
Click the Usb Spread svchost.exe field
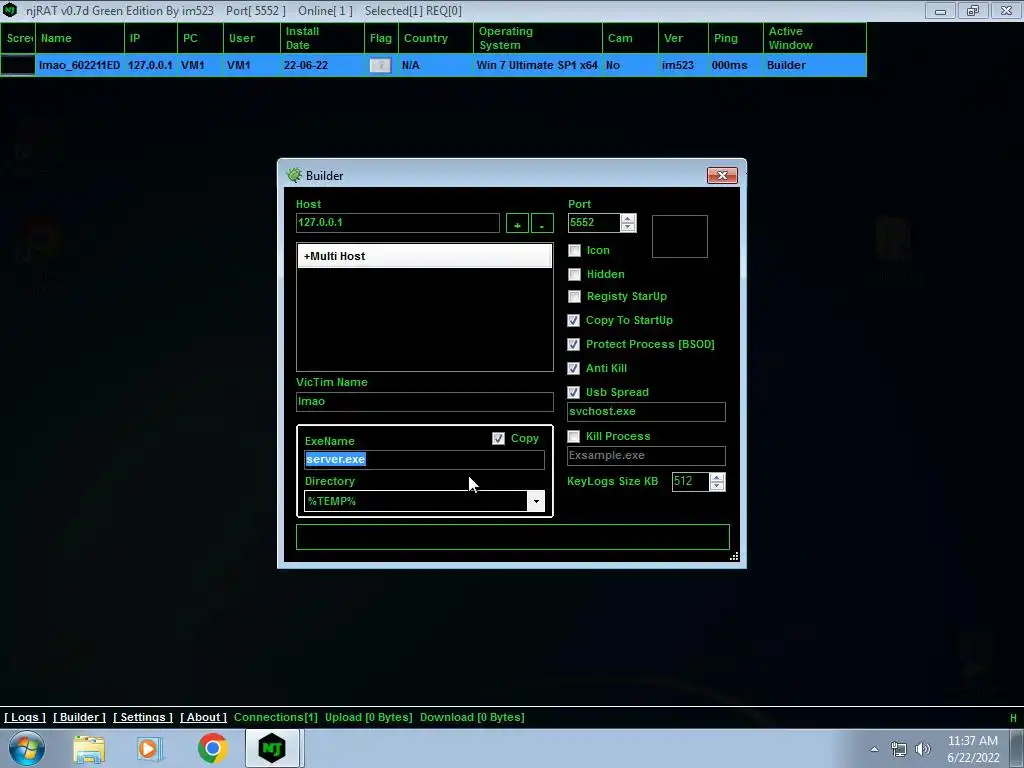646,411
